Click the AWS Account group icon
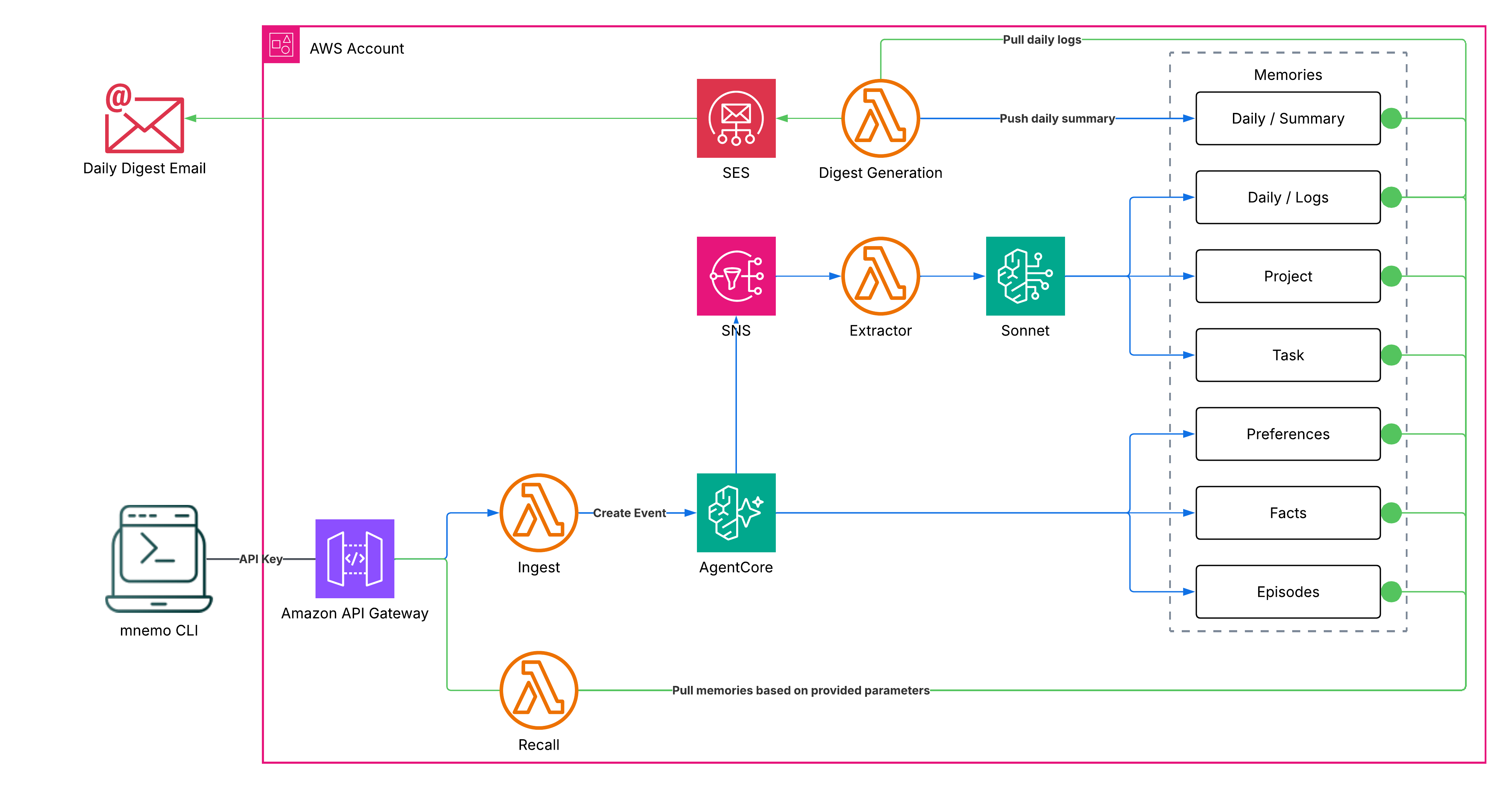1512x789 pixels. (281, 45)
